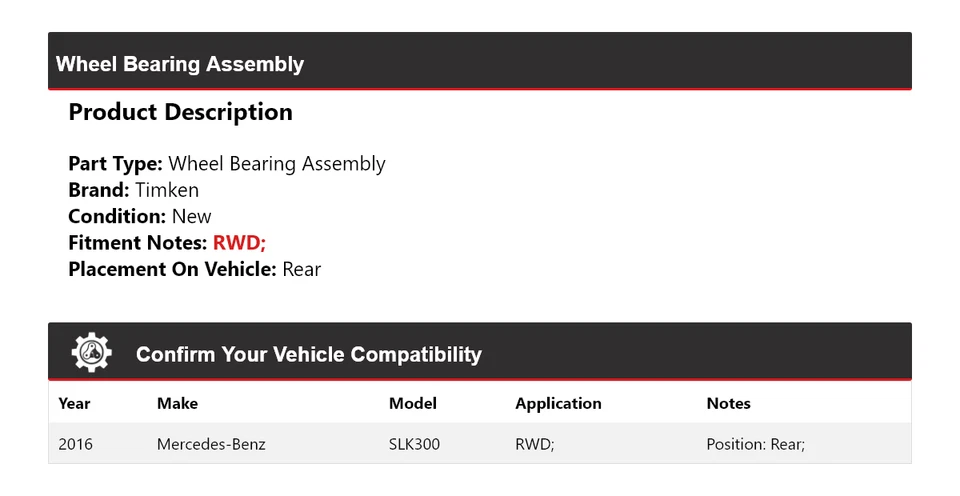Select the Product Description heading
The image size is (960, 496).
tap(180, 113)
